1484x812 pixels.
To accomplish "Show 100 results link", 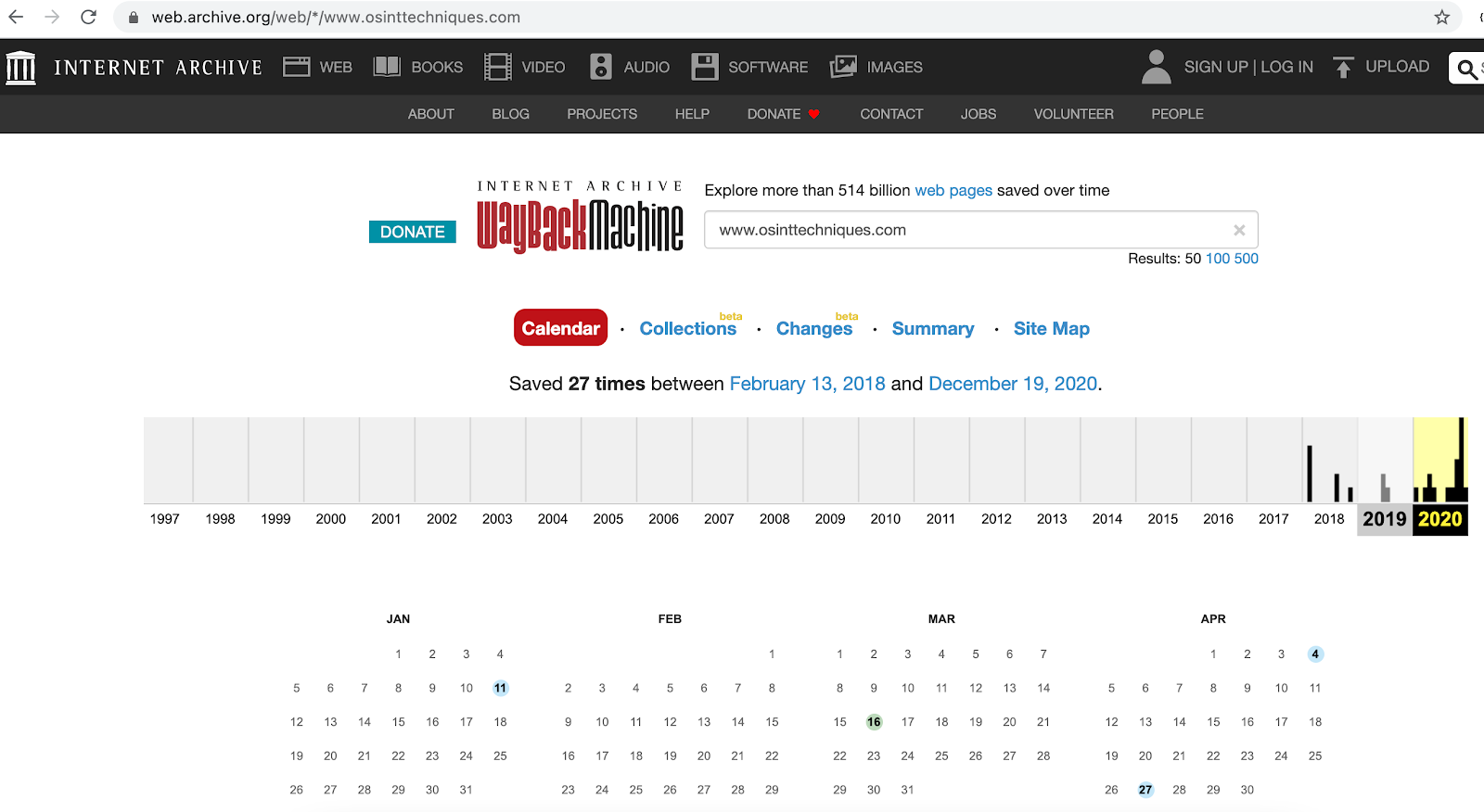I will [x=1218, y=259].
